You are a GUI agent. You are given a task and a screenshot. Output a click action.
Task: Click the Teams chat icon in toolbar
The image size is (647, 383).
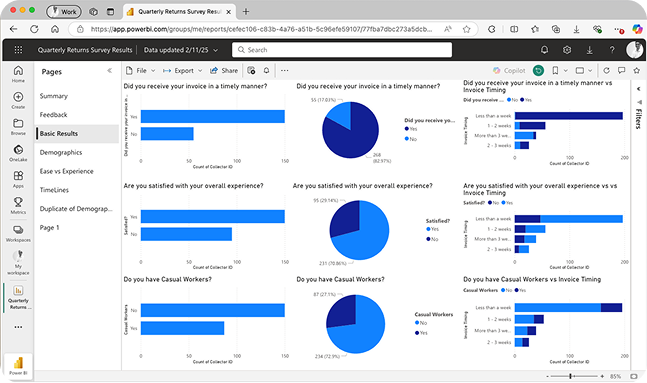tap(251, 71)
